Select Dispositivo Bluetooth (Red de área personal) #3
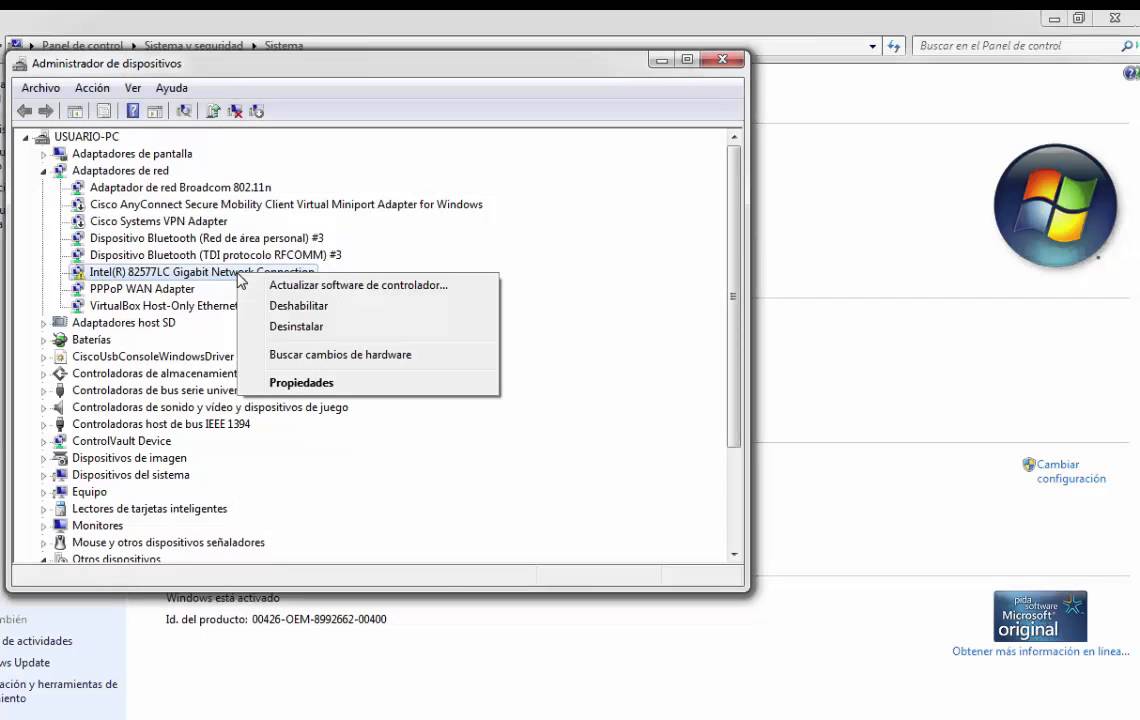The width and height of the screenshot is (1140, 720). pos(206,238)
